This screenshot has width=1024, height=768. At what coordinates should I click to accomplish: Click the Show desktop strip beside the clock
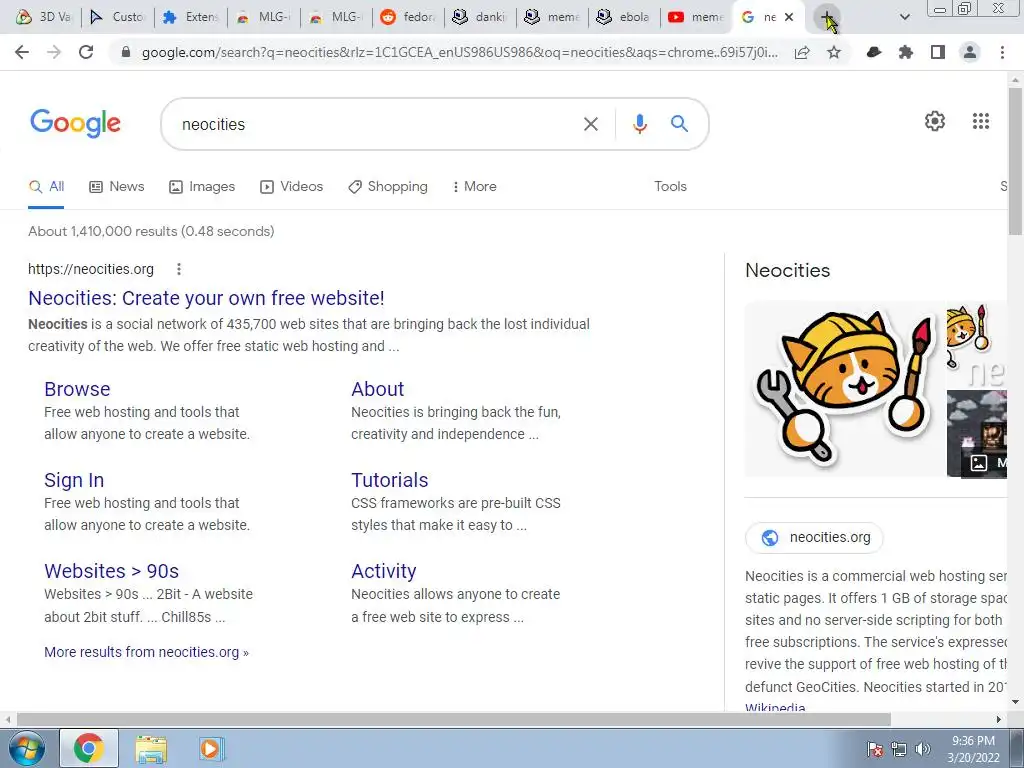(1017, 748)
